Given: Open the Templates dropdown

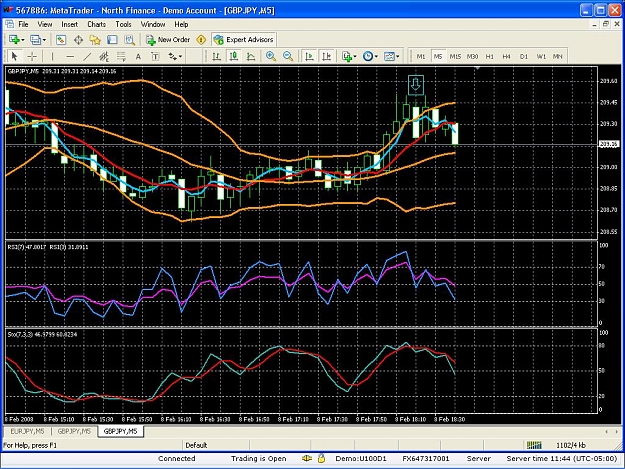Looking at the screenshot, I should (391, 56).
